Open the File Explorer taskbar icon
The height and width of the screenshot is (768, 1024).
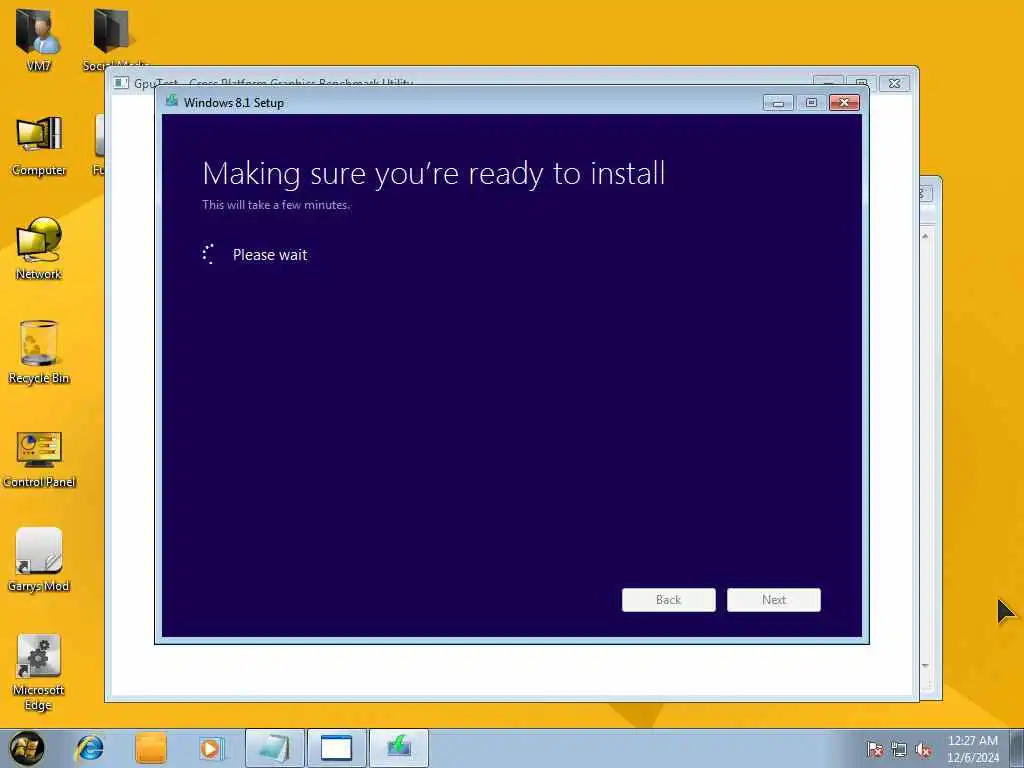click(x=151, y=748)
